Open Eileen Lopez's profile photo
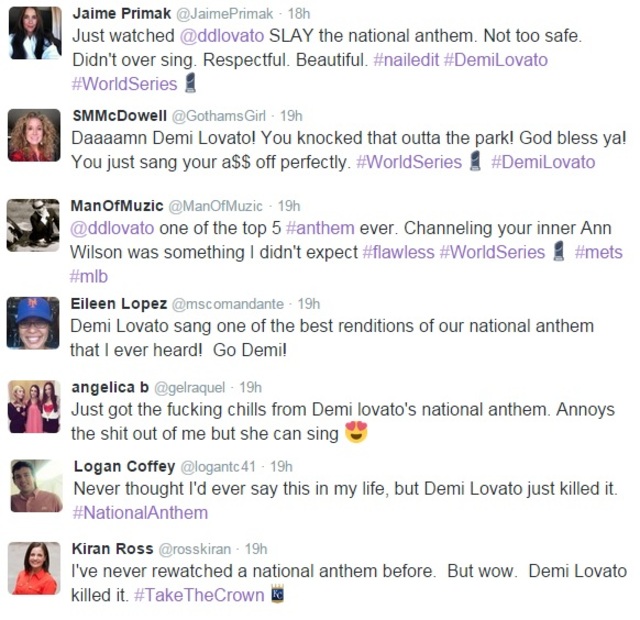This screenshot has height=620, width=640. pyautogui.click(x=34, y=322)
